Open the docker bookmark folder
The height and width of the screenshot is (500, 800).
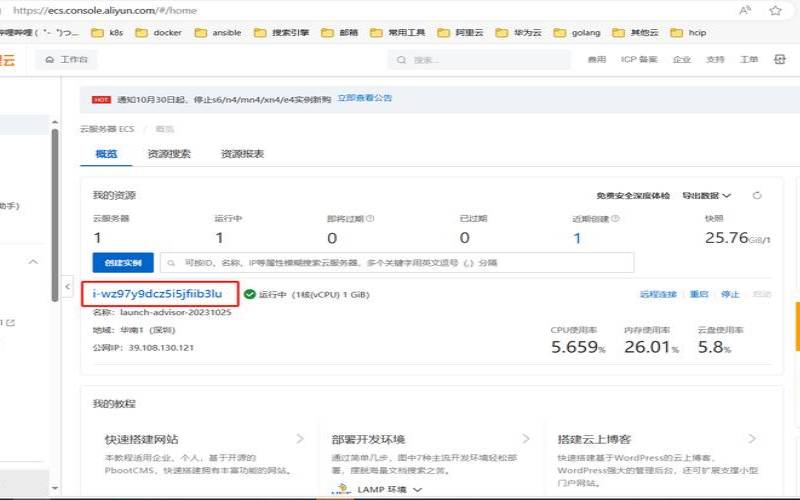click(x=159, y=33)
